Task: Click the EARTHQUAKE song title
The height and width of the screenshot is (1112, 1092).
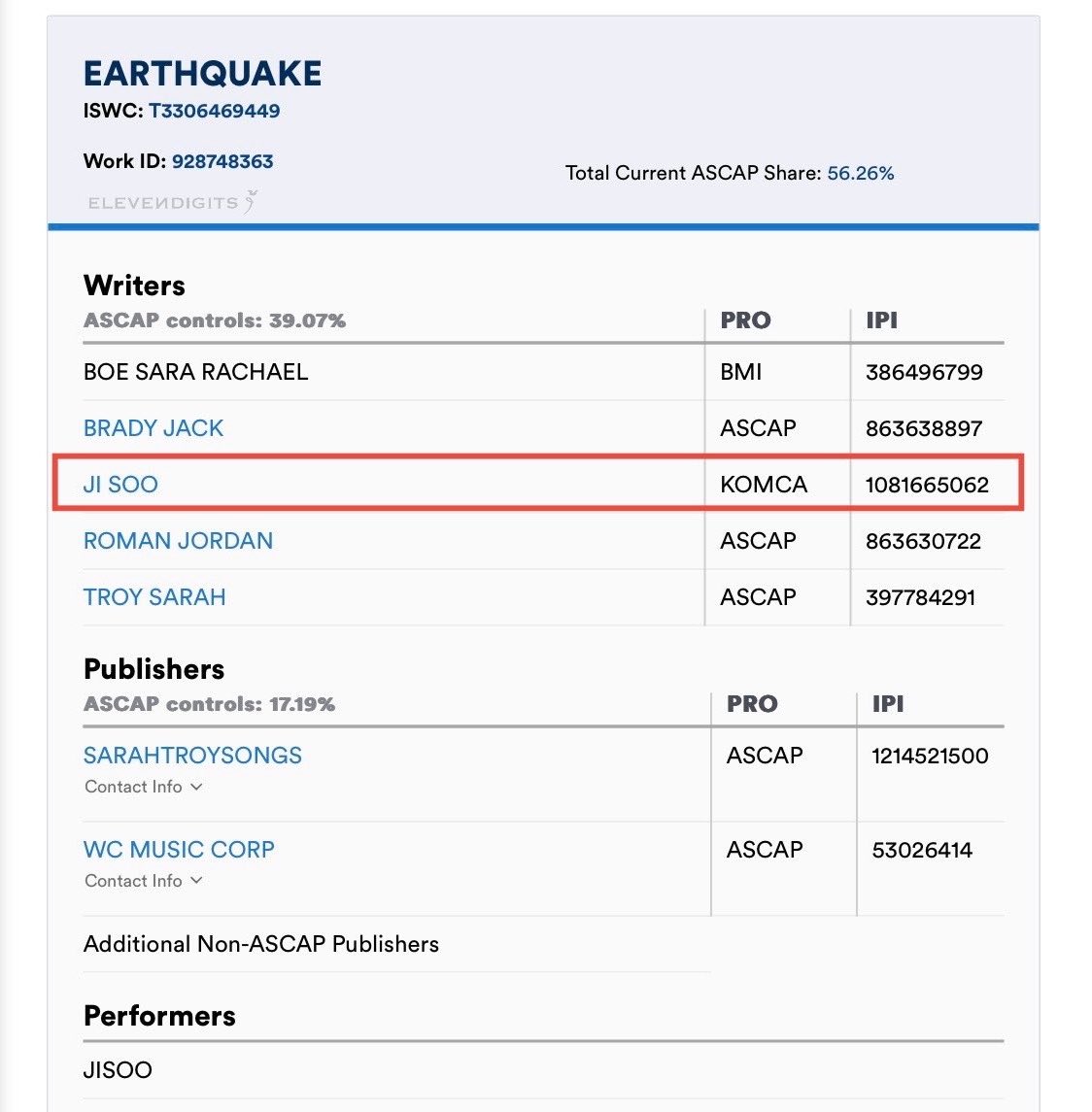Action: 202,74
